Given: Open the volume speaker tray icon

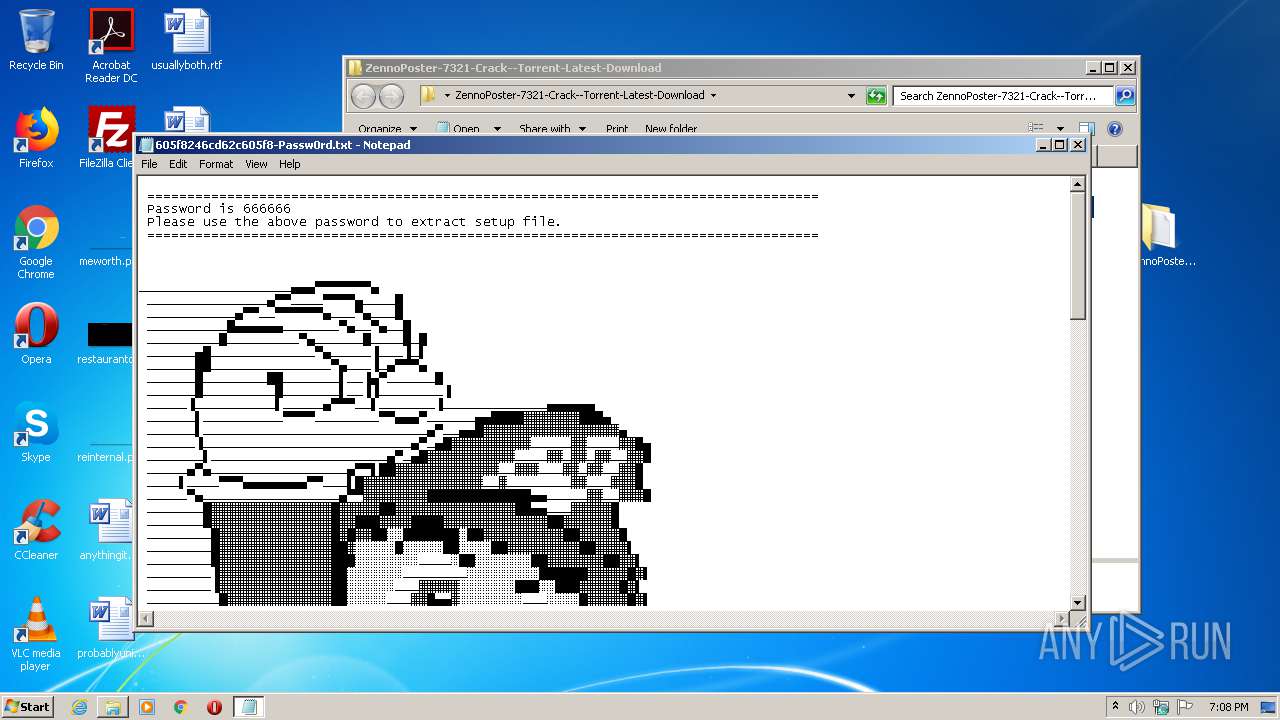Looking at the screenshot, I should click(1137, 707).
